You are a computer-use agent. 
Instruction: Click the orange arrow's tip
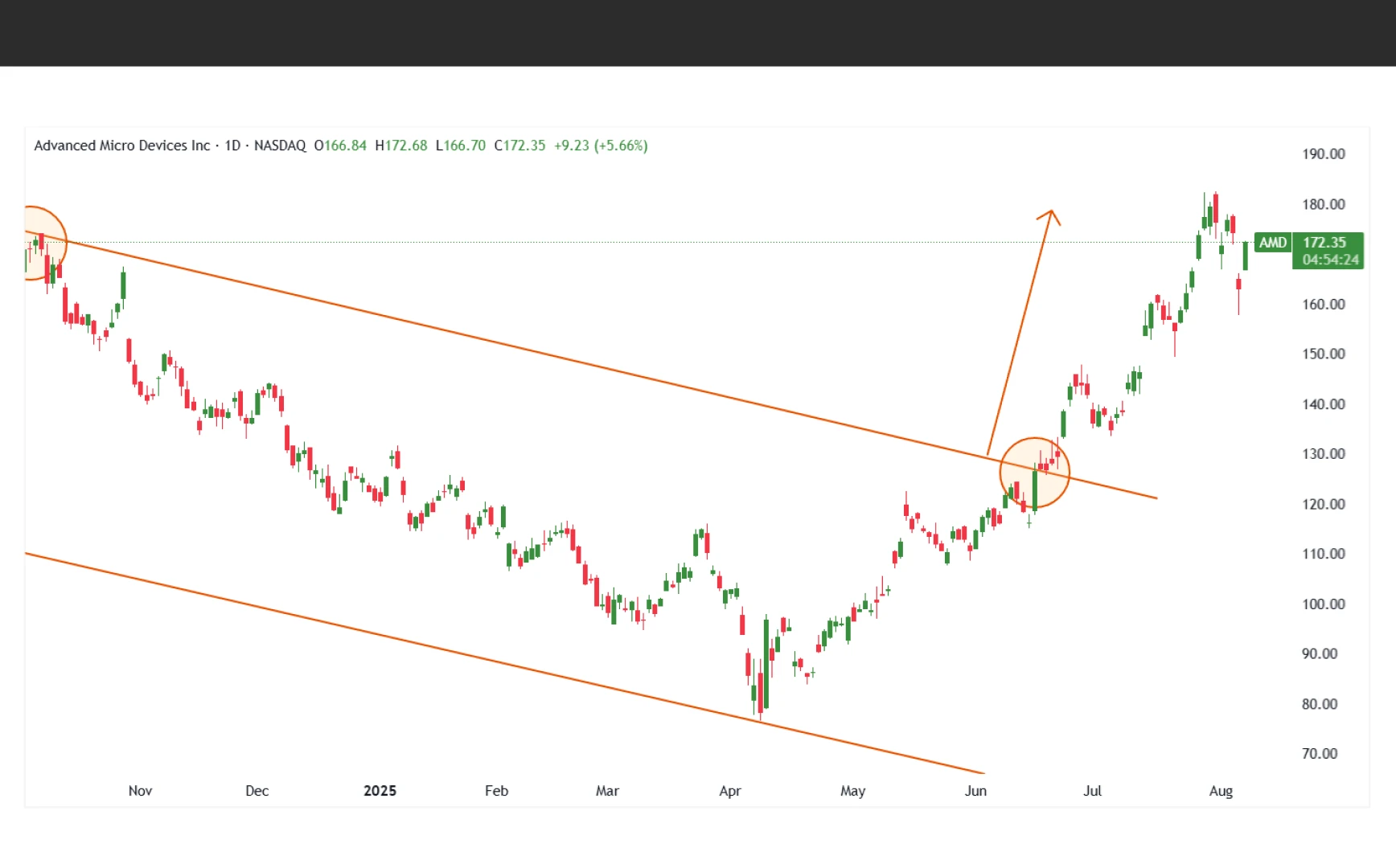point(1051,212)
